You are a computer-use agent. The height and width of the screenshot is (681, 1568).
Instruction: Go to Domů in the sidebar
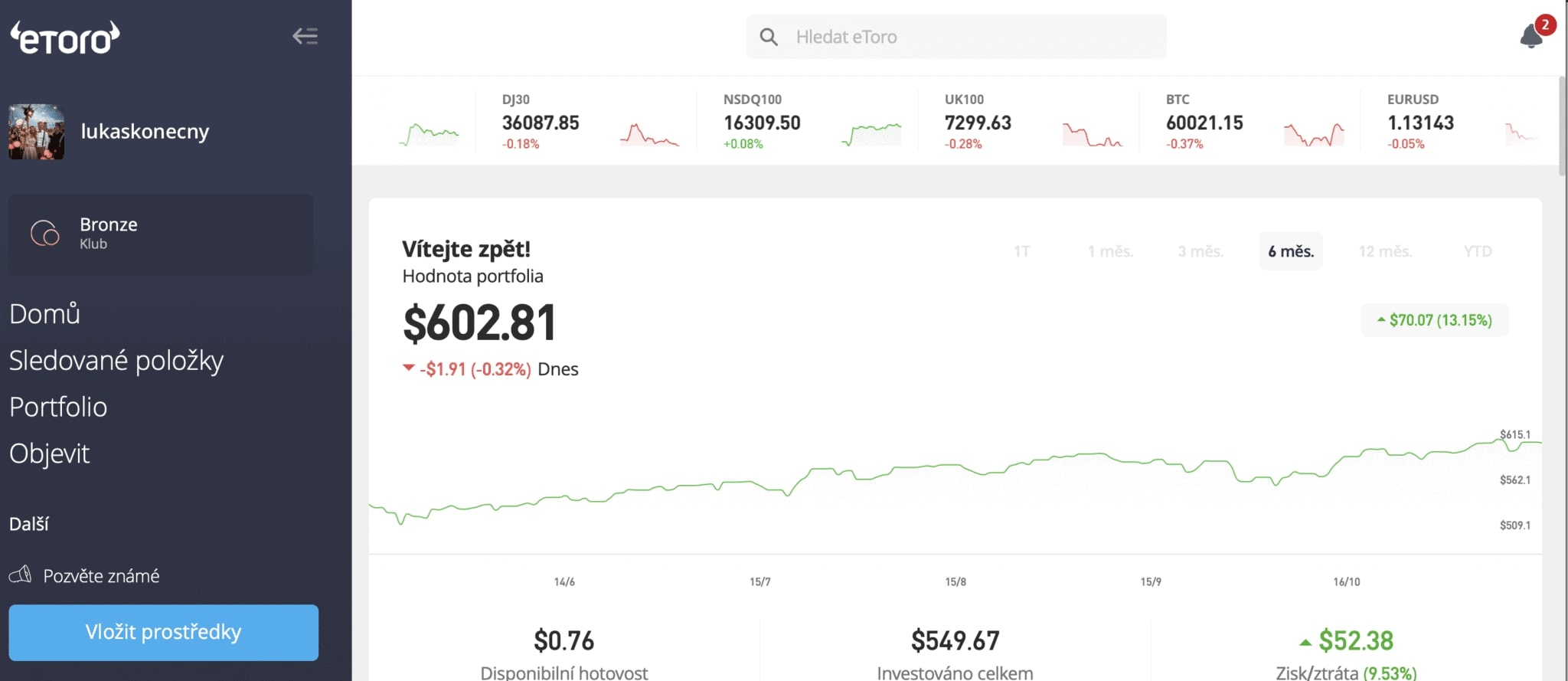(44, 314)
